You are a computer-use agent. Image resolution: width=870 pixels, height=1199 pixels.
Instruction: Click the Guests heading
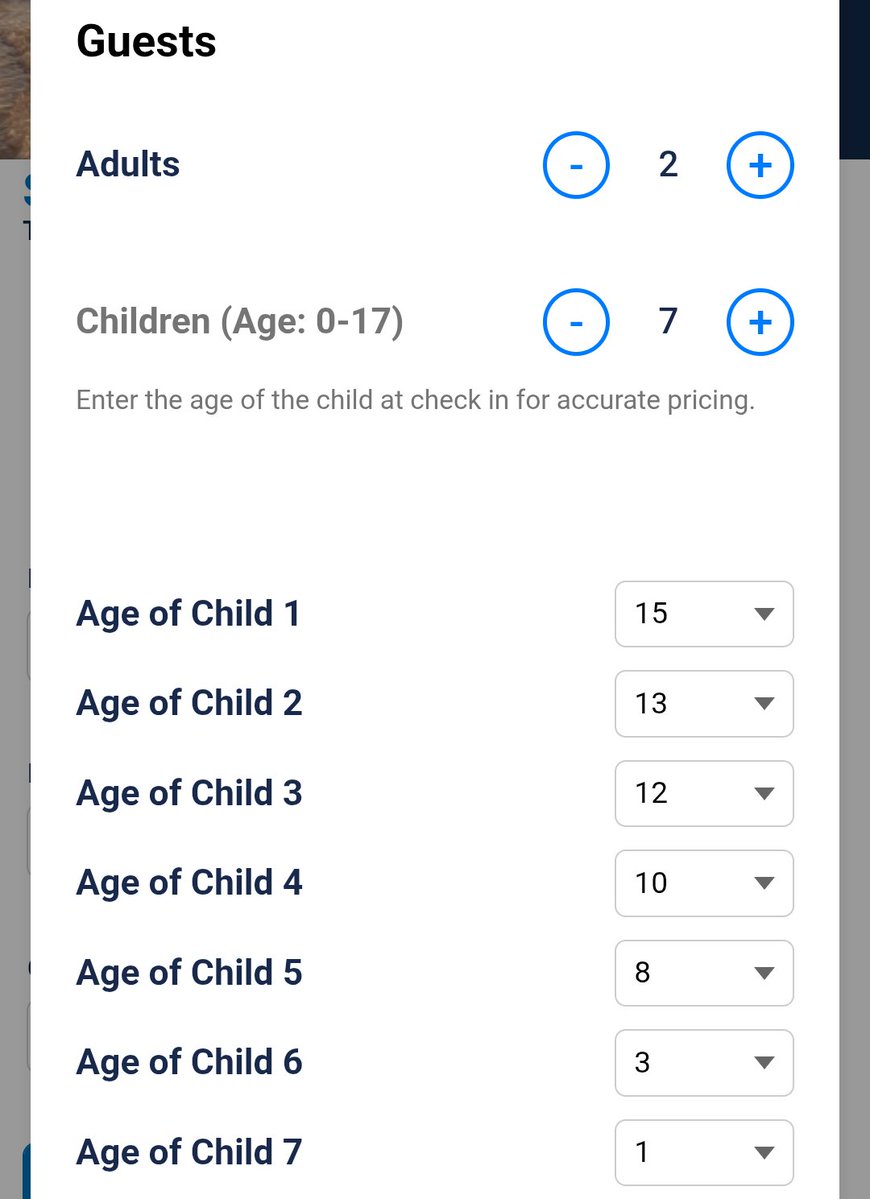tap(146, 41)
